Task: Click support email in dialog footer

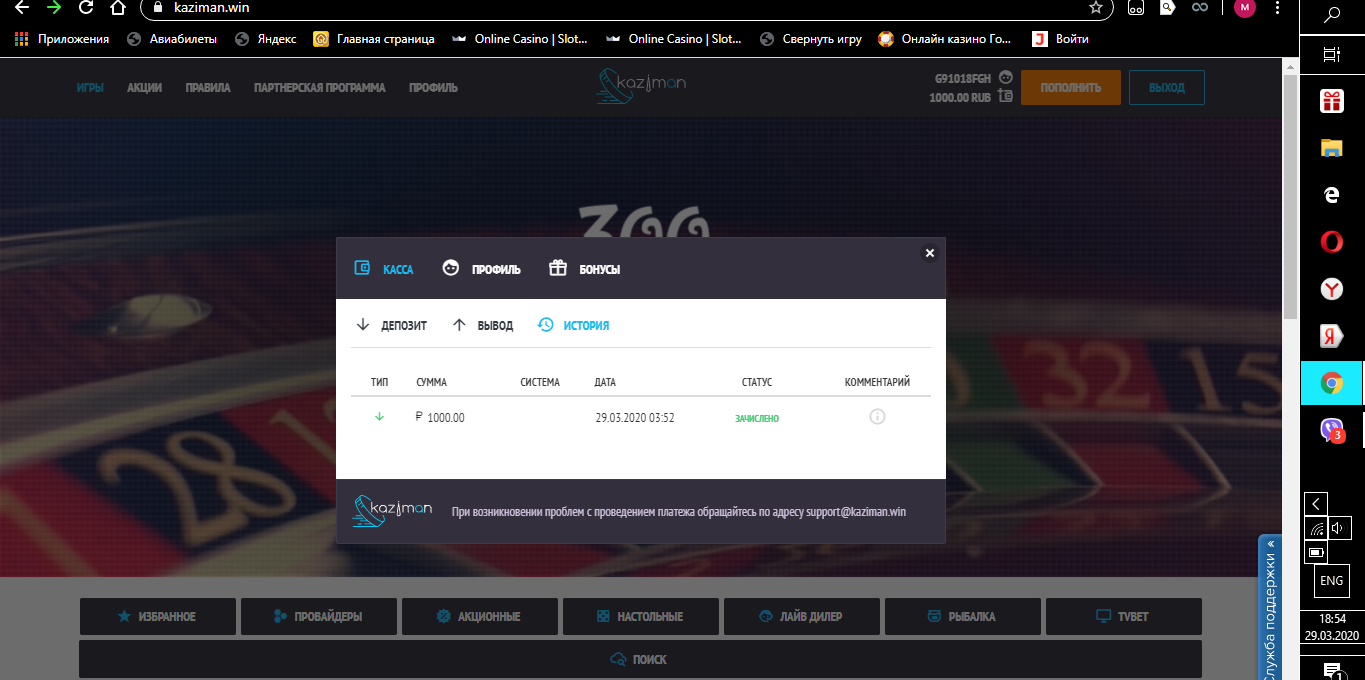Action: (856, 511)
